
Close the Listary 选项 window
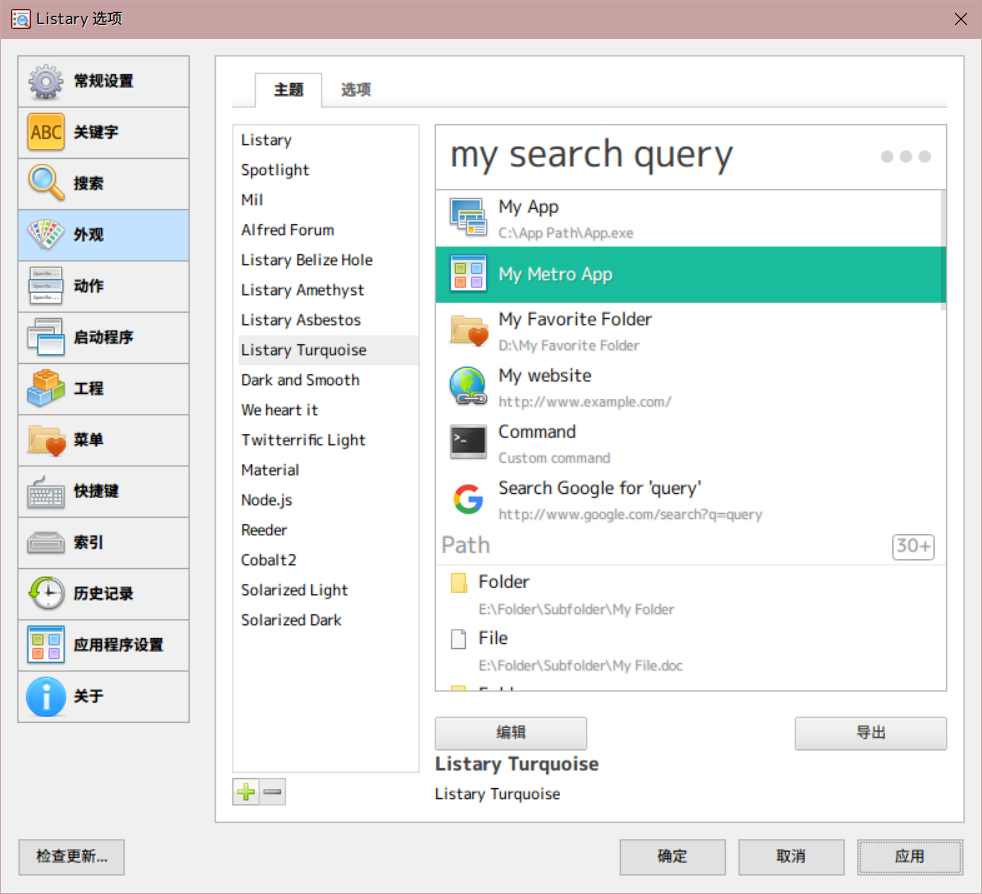(961, 19)
